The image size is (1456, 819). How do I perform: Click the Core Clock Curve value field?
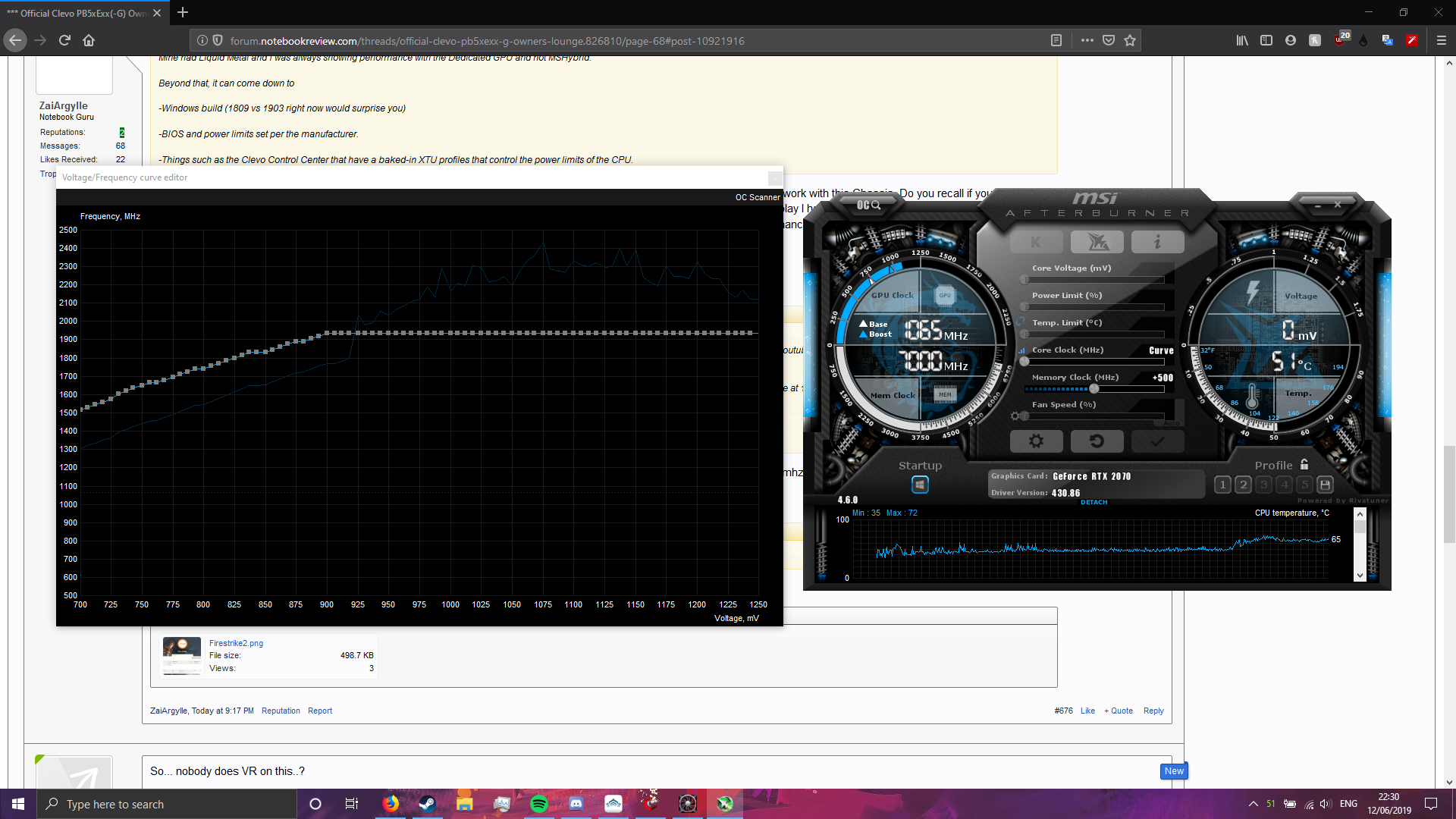1161,350
